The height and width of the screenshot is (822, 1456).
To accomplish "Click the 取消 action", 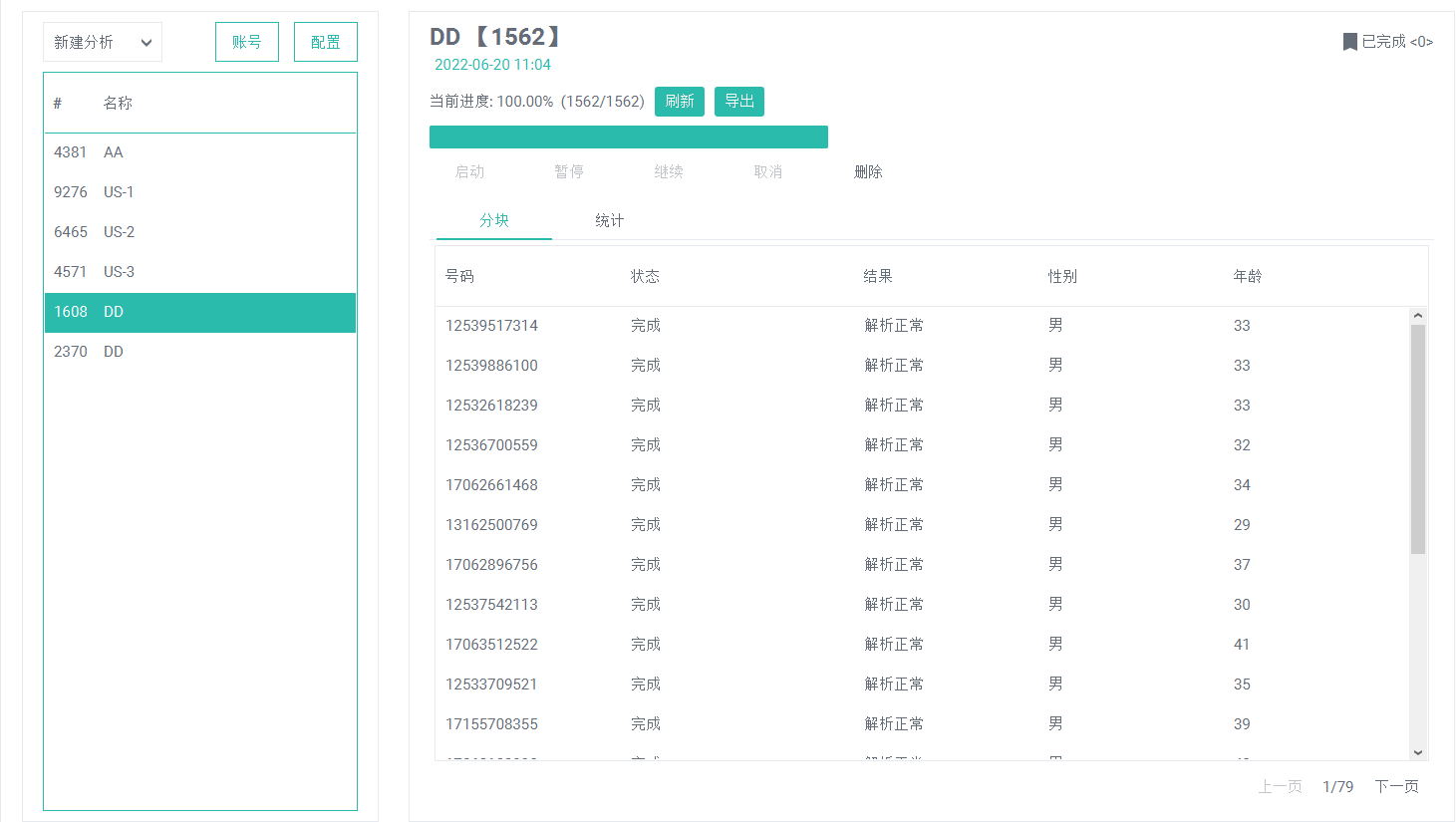I will click(768, 171).
